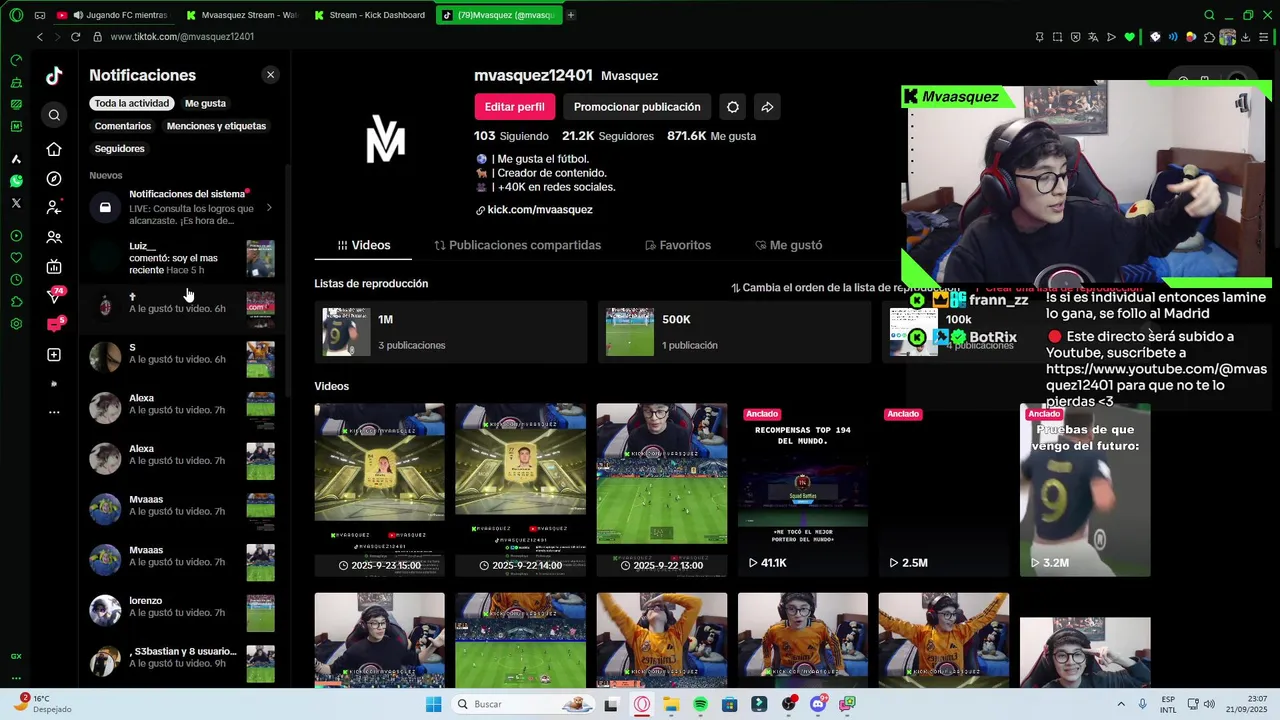Click the share profile arrow icon
The image size is (1280, 720).
[x=767, y=107]
